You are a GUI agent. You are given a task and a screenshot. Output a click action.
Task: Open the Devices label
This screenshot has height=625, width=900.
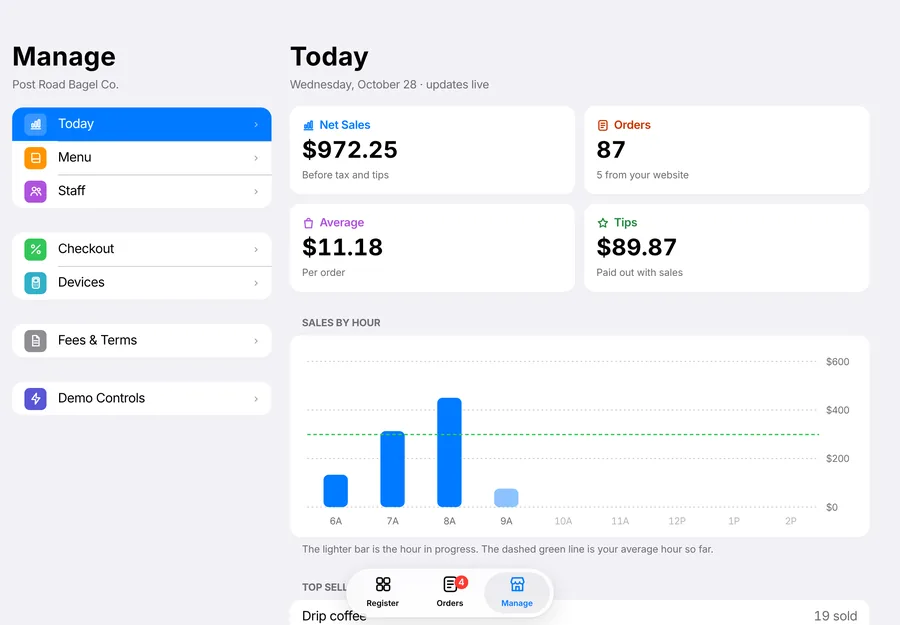click(x=82, y=282)
